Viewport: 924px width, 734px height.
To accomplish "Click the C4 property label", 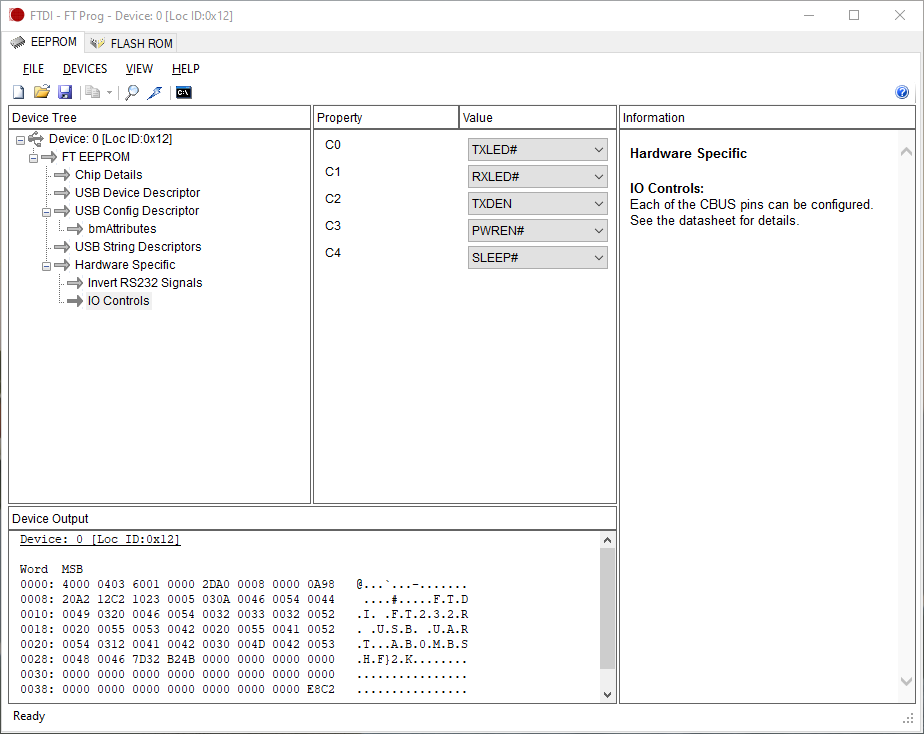I will (x=333, y=253).
